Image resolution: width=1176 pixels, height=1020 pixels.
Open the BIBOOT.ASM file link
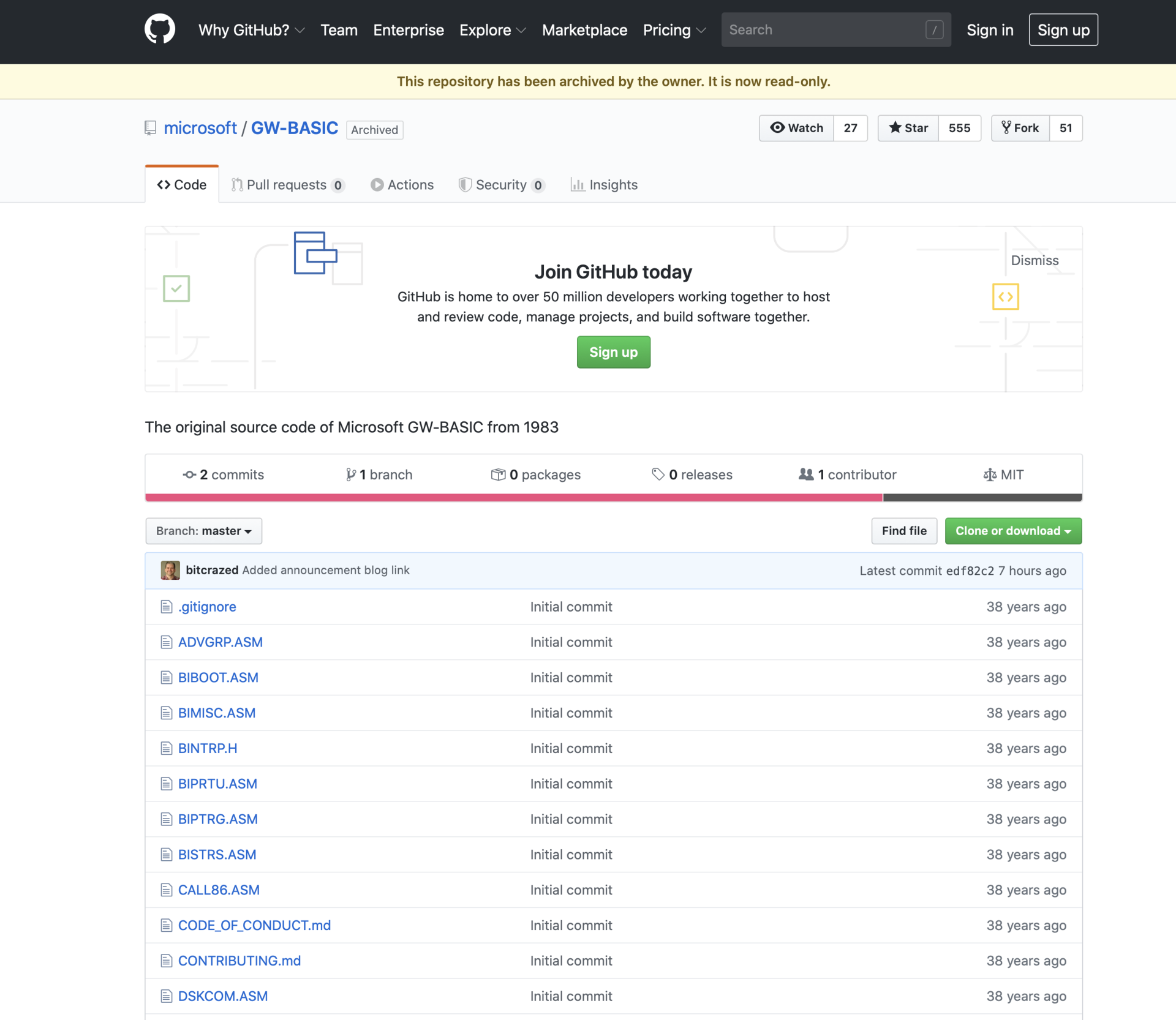[218, 677]
